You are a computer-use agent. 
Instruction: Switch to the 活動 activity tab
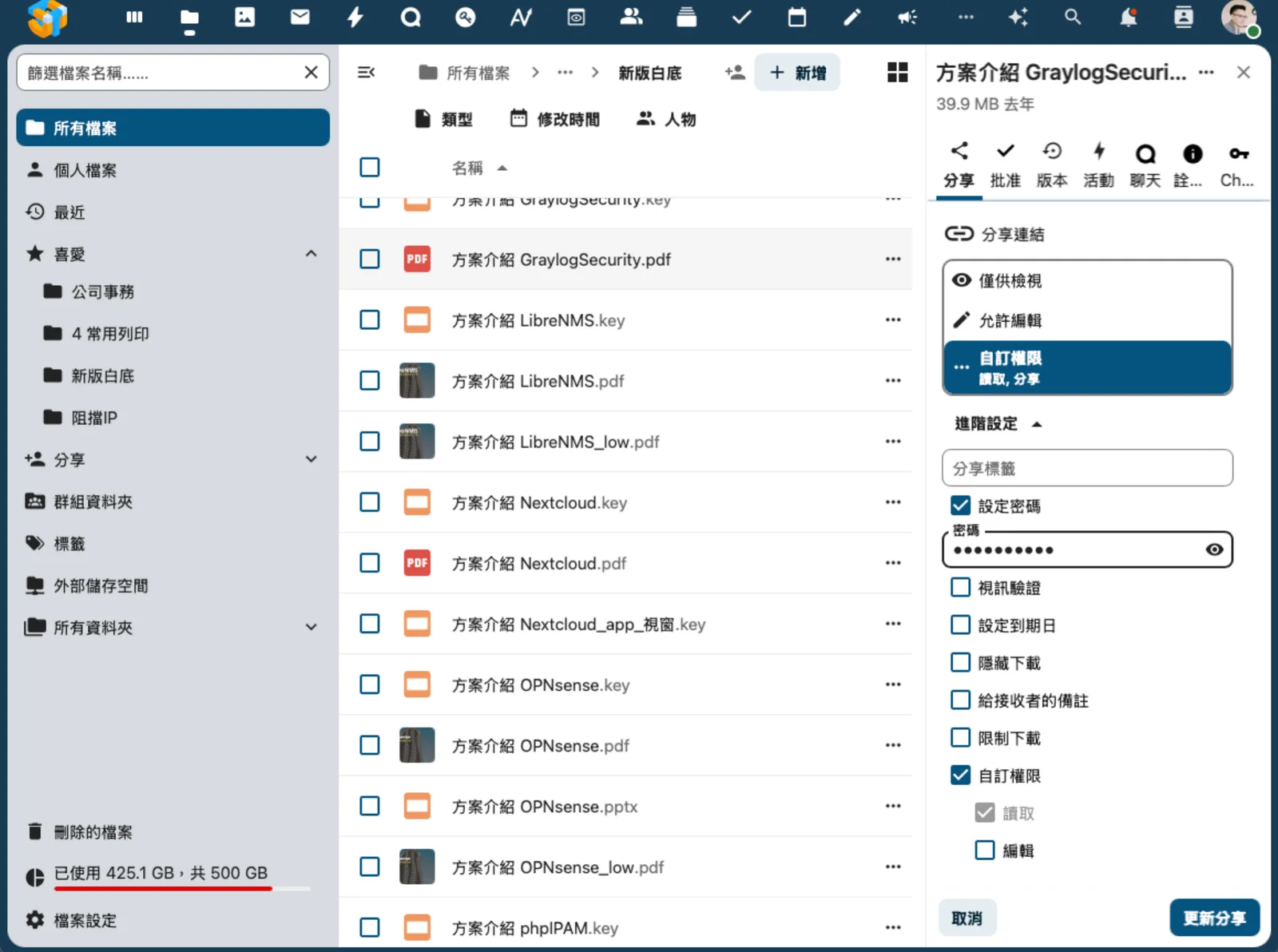pos(1099,165)
